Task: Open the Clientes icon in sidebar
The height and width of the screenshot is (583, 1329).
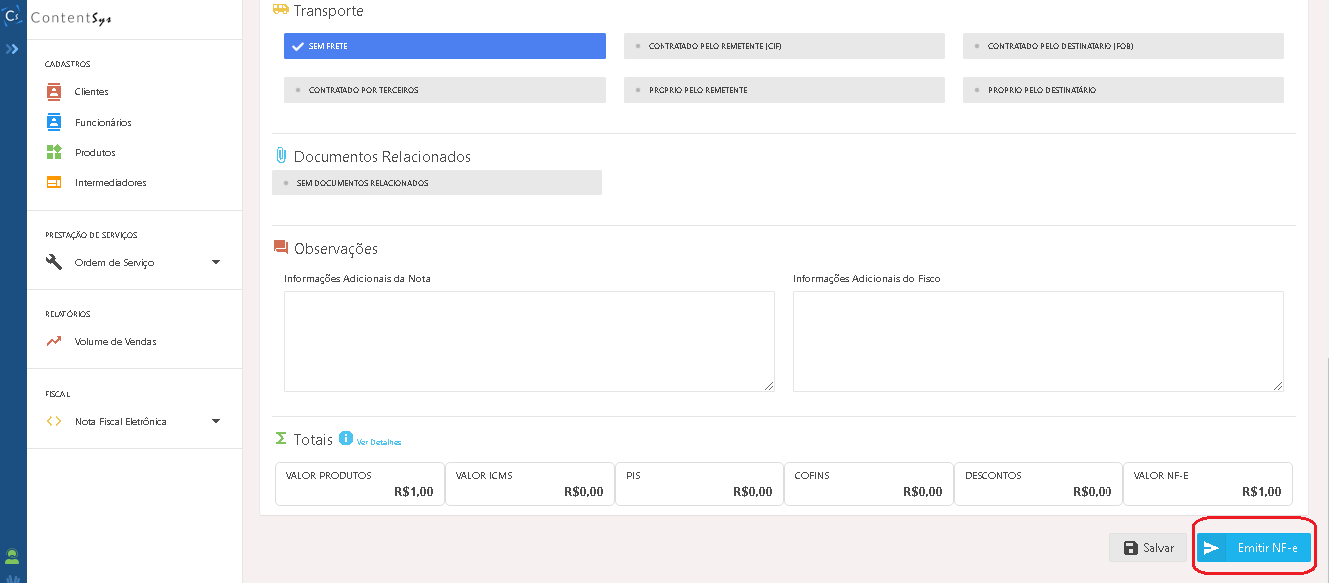Action: [x=54, y=92]
